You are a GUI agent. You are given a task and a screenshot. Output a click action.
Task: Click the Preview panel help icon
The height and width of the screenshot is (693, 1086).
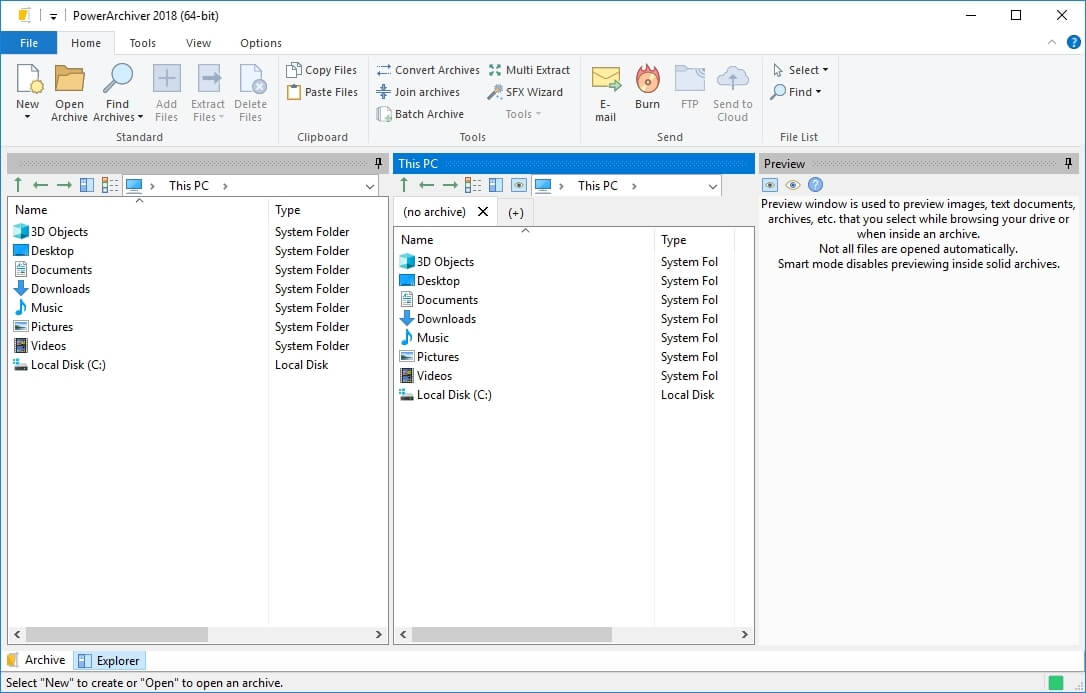point(815,185)
